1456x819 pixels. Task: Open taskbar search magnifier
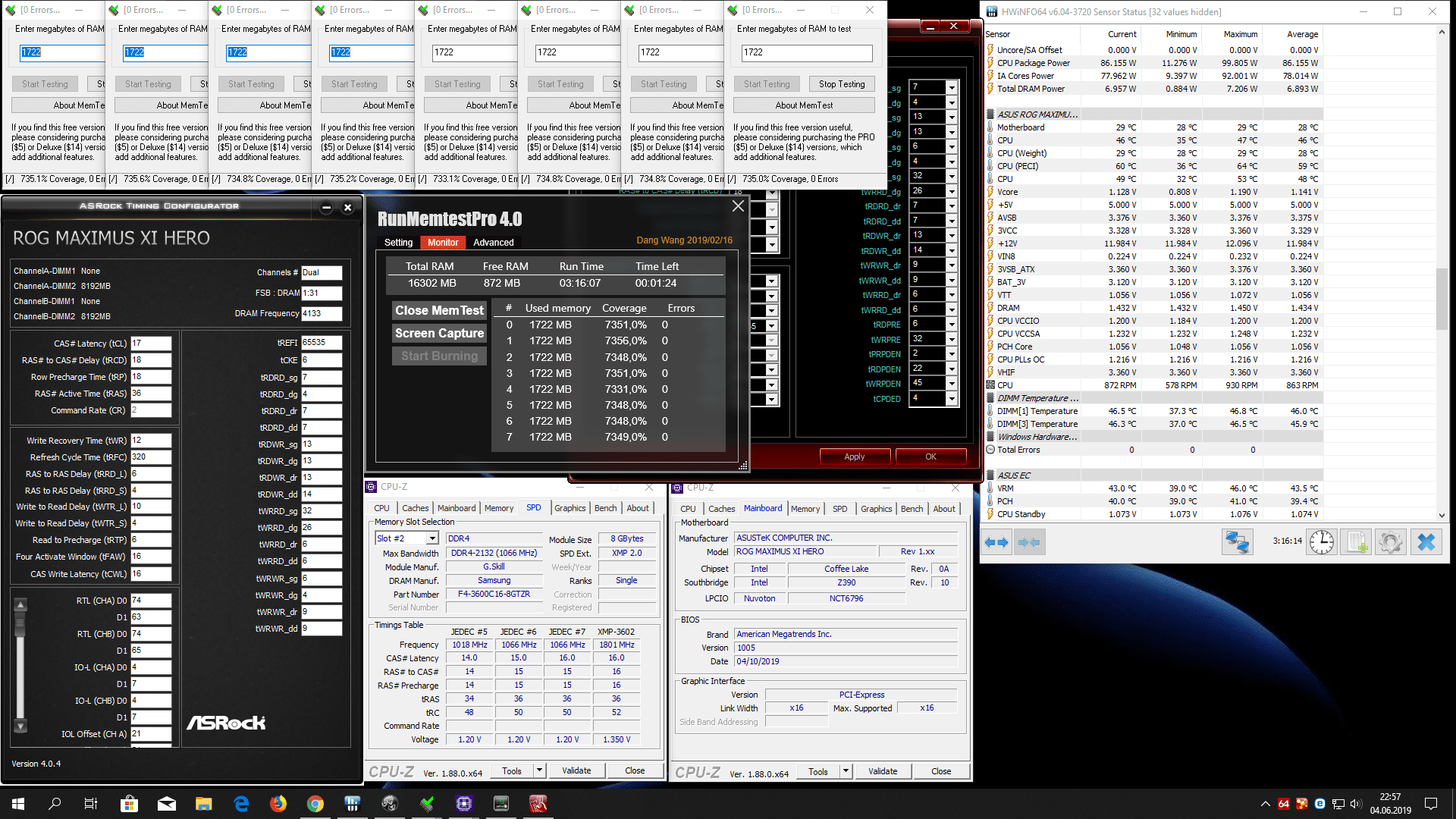55,804
